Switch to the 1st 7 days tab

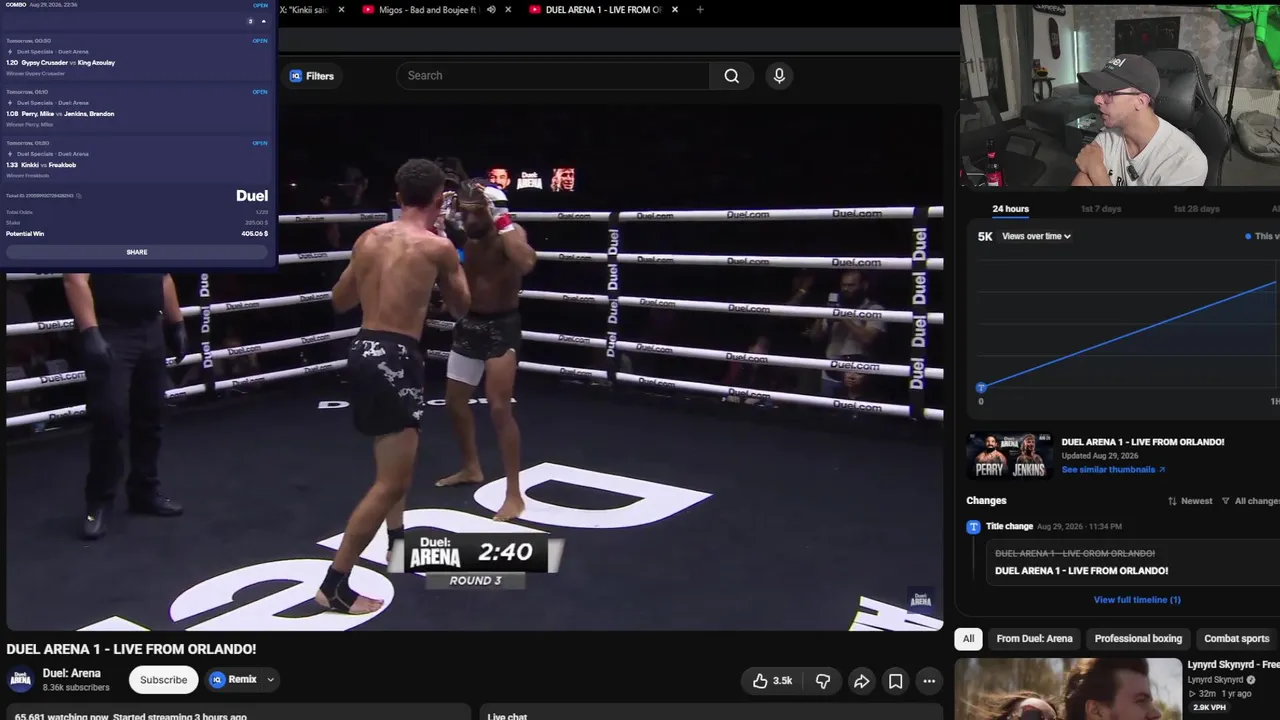(x=1101, y=209)
